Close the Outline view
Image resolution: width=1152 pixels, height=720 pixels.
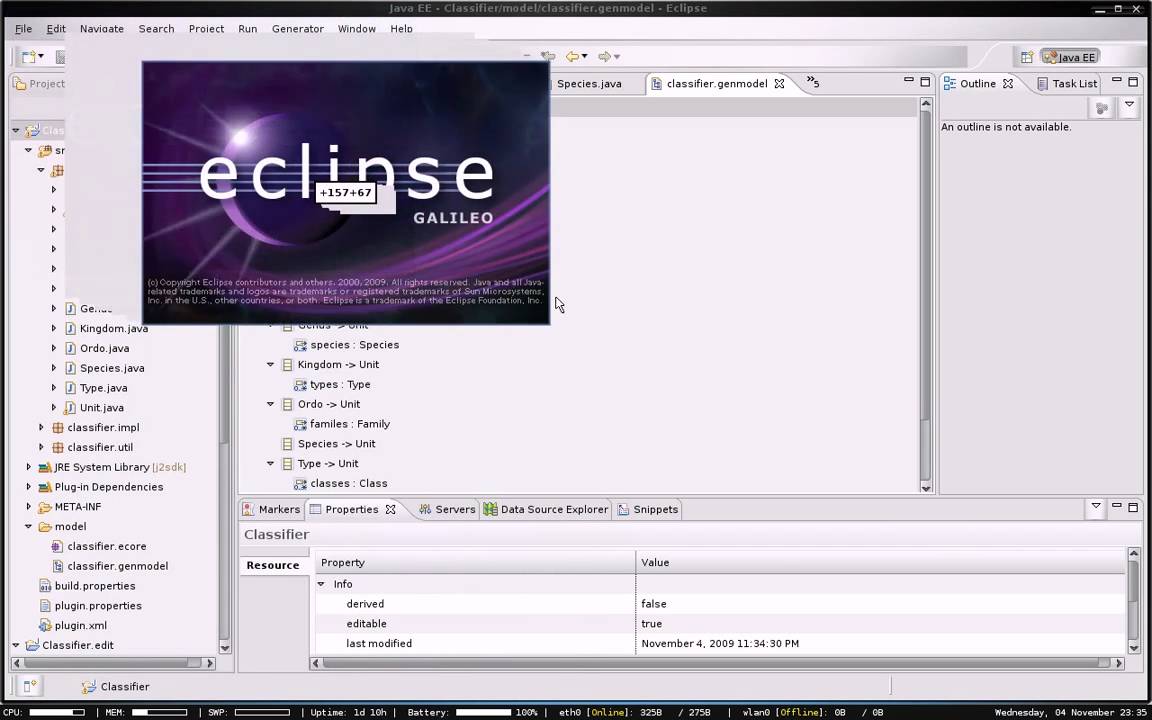[x=1008, y=84]
